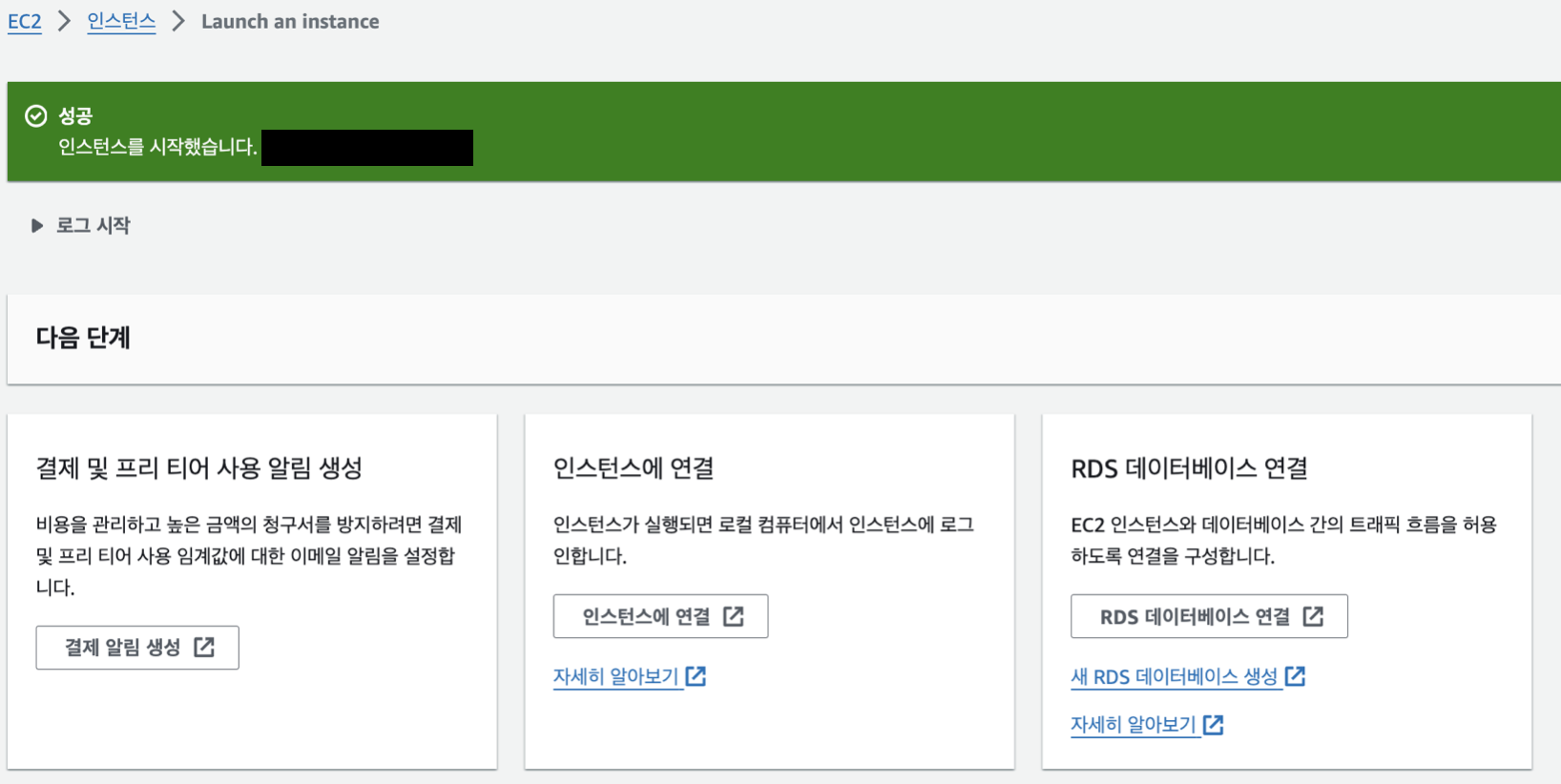The height and width of the screenshot is (784, 1561).
Task: Click the RDS 데이터베이스 연결 button
Action: coord(1209,616)
